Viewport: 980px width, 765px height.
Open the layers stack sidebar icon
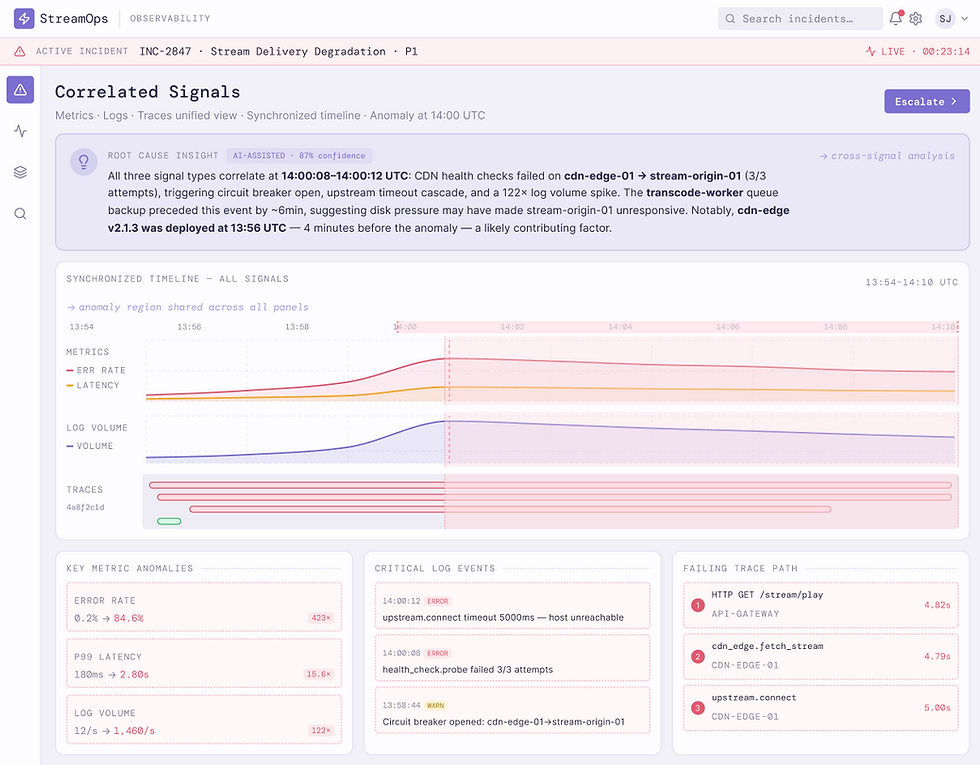[x=20, y=172]
